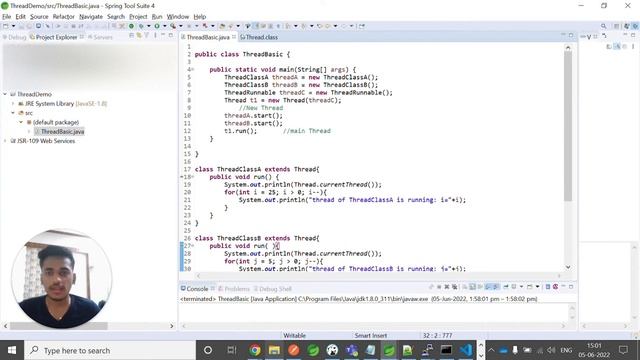The image size is (640, 360).
Task: Click the toolbar search magnifier icon
Action: coord(603,26)
